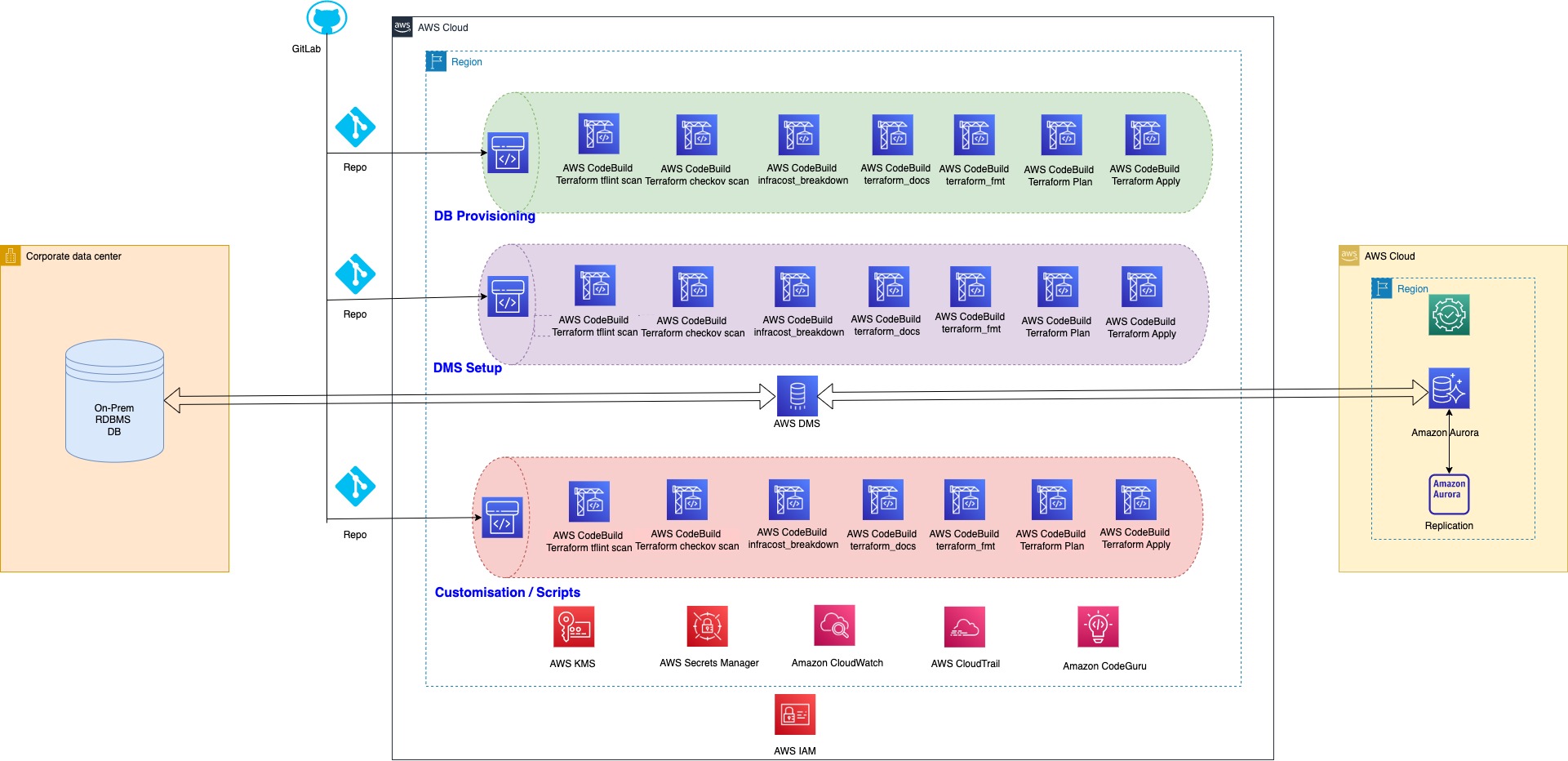The image size is (1568, 761).
Task: Click the AWS IAM icon
Action: tap(795, 714)
